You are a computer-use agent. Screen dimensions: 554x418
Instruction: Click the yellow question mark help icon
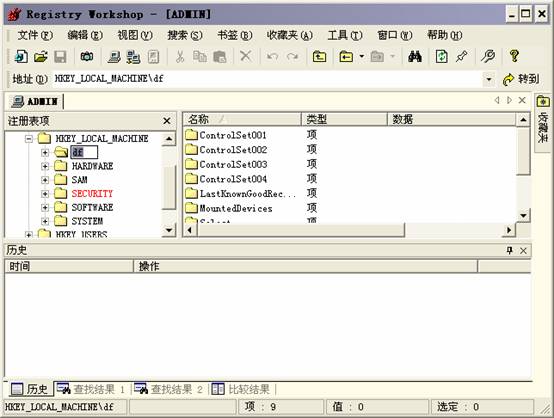514,56
